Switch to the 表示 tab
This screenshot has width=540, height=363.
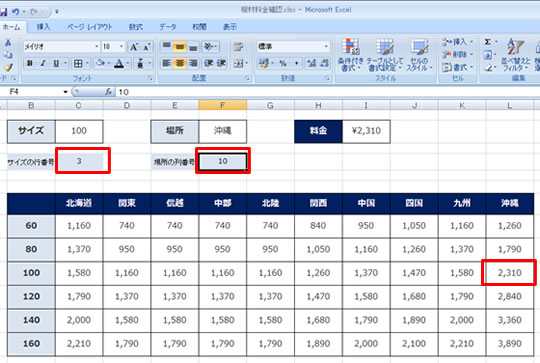[x=230, y=27]
